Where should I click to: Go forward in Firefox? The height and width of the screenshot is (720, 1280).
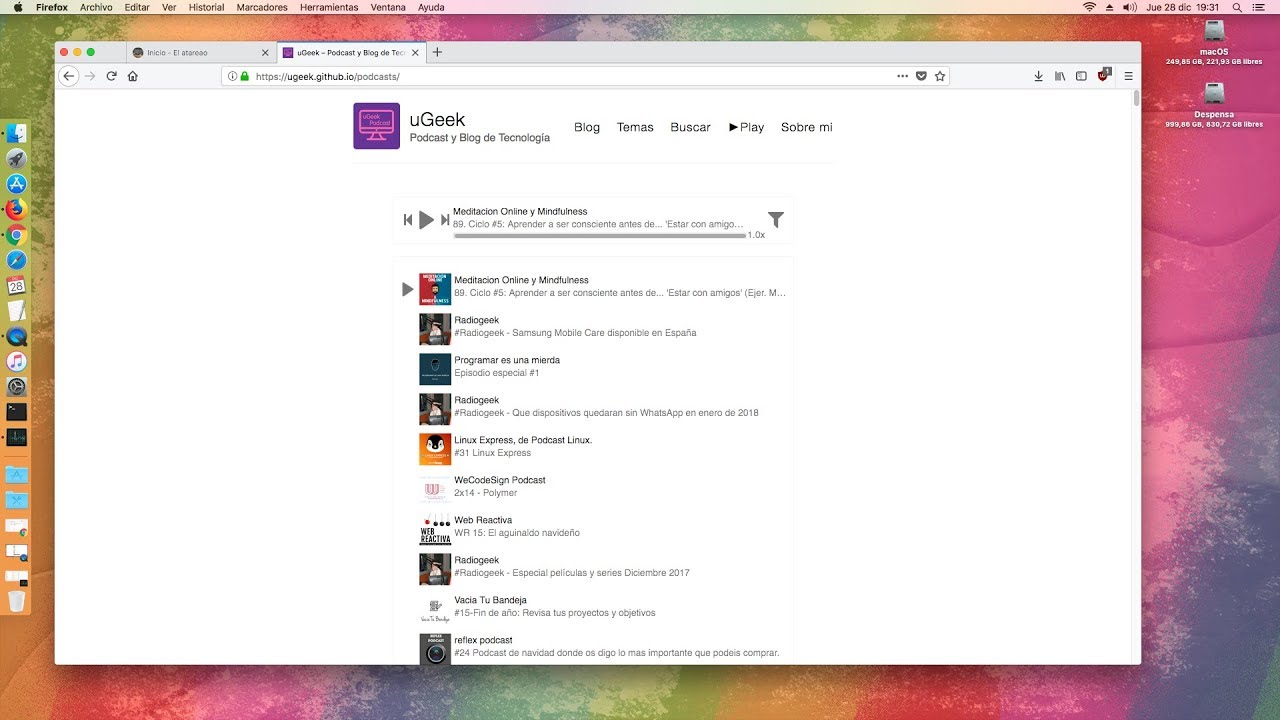click(x=90, y=76)
